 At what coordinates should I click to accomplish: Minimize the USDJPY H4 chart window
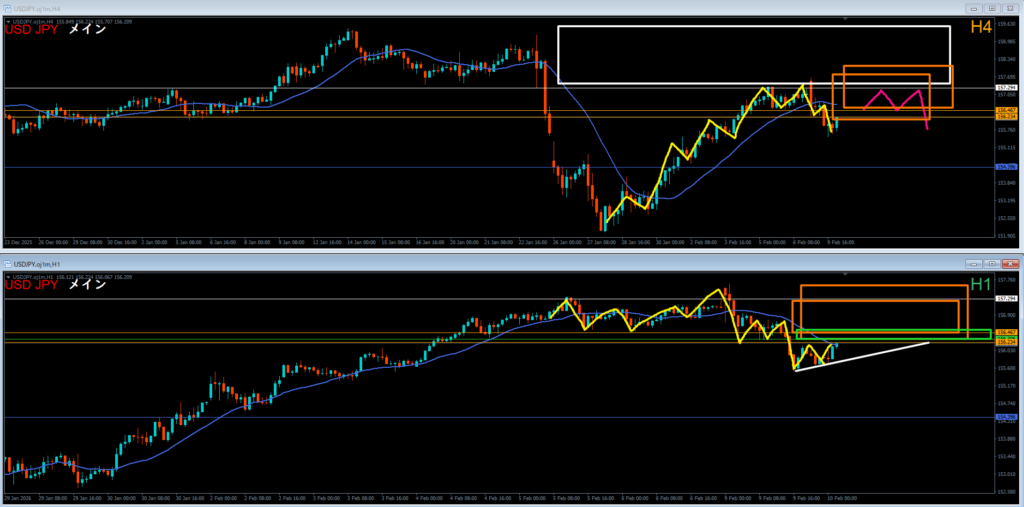[975, 8]
